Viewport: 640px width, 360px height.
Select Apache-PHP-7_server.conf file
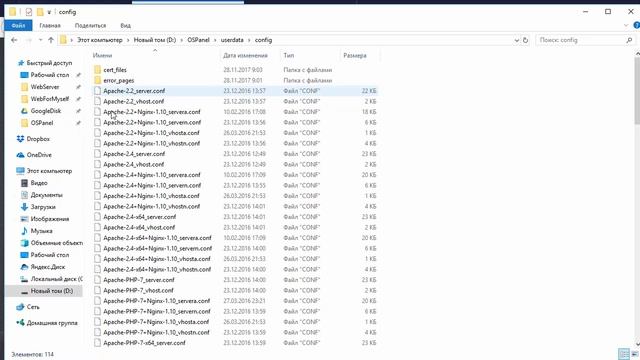[139, 280]
